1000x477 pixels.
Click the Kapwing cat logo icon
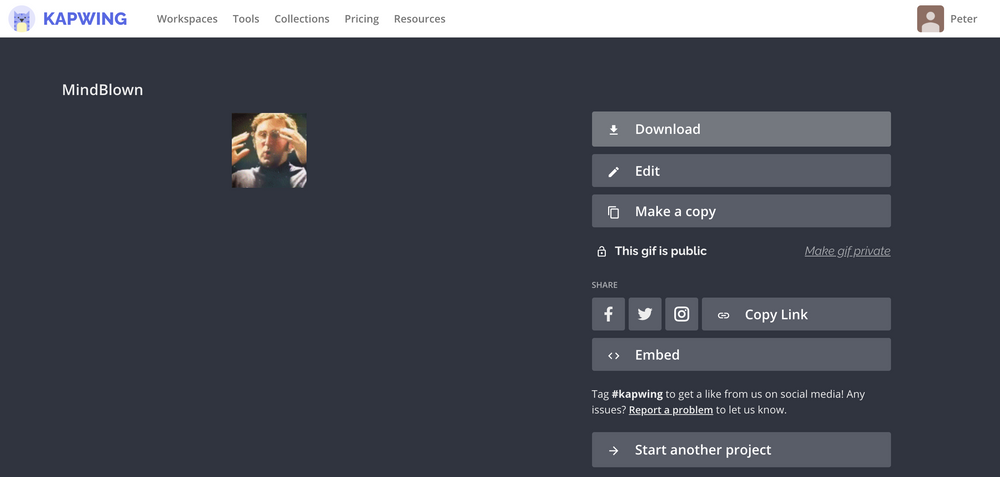22,18
